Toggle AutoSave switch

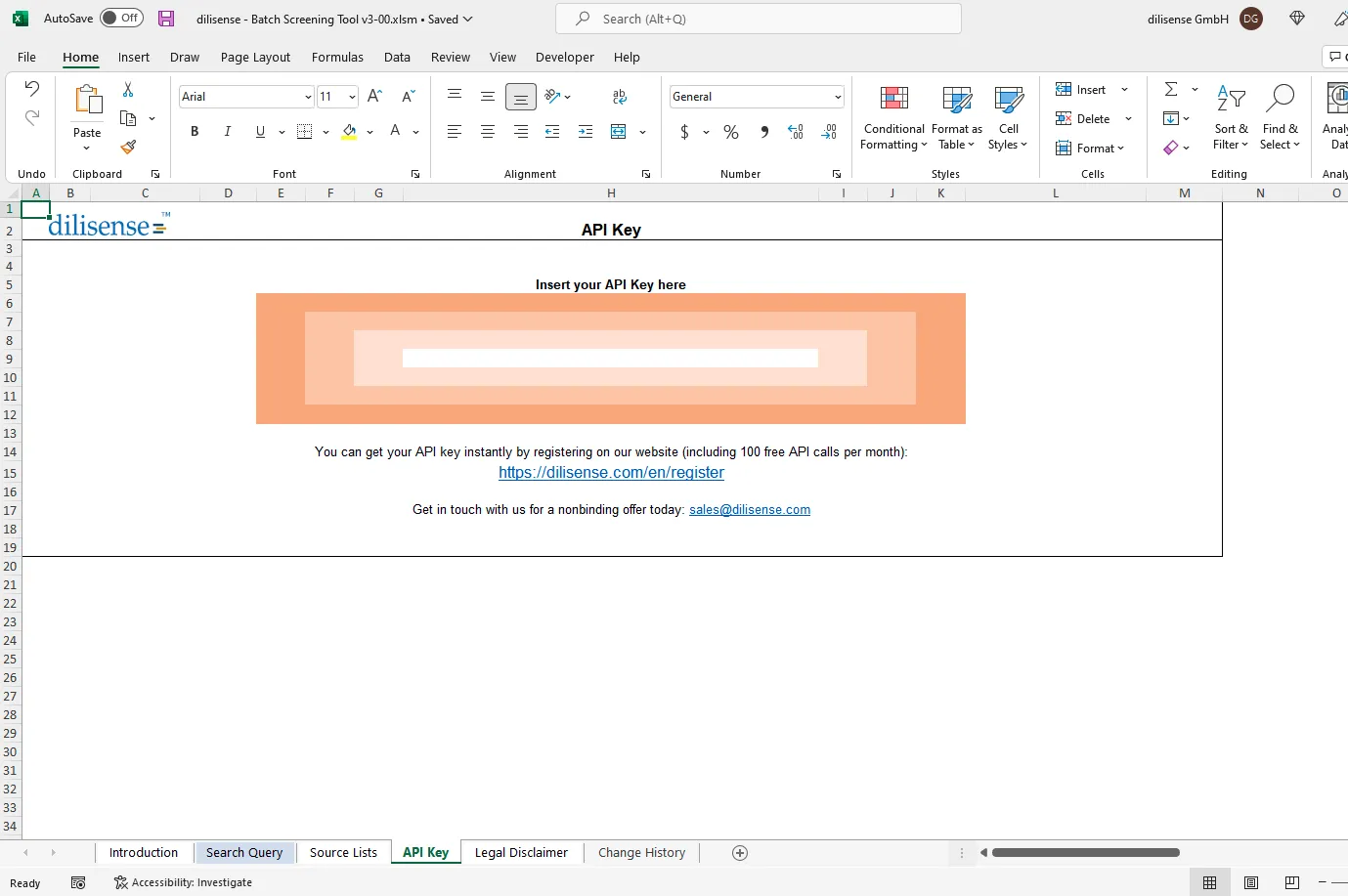pos(121,18)
